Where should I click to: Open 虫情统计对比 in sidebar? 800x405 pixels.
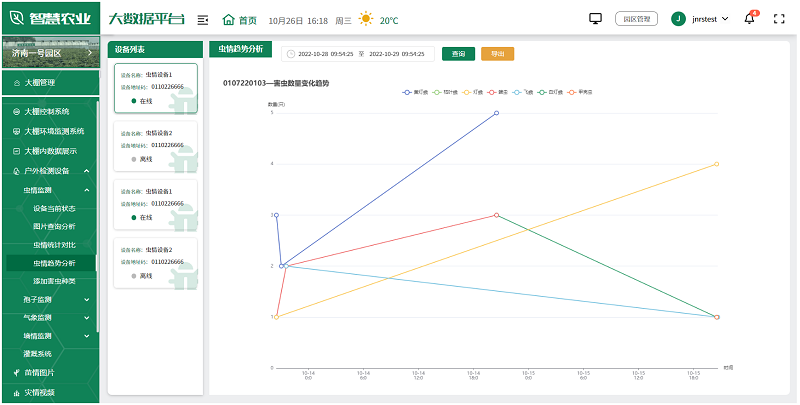pos(54,244)
